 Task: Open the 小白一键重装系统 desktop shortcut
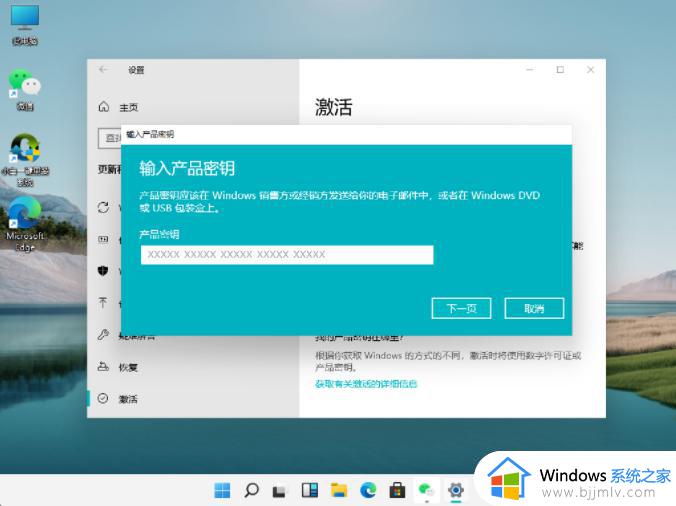tap(25, 160)
